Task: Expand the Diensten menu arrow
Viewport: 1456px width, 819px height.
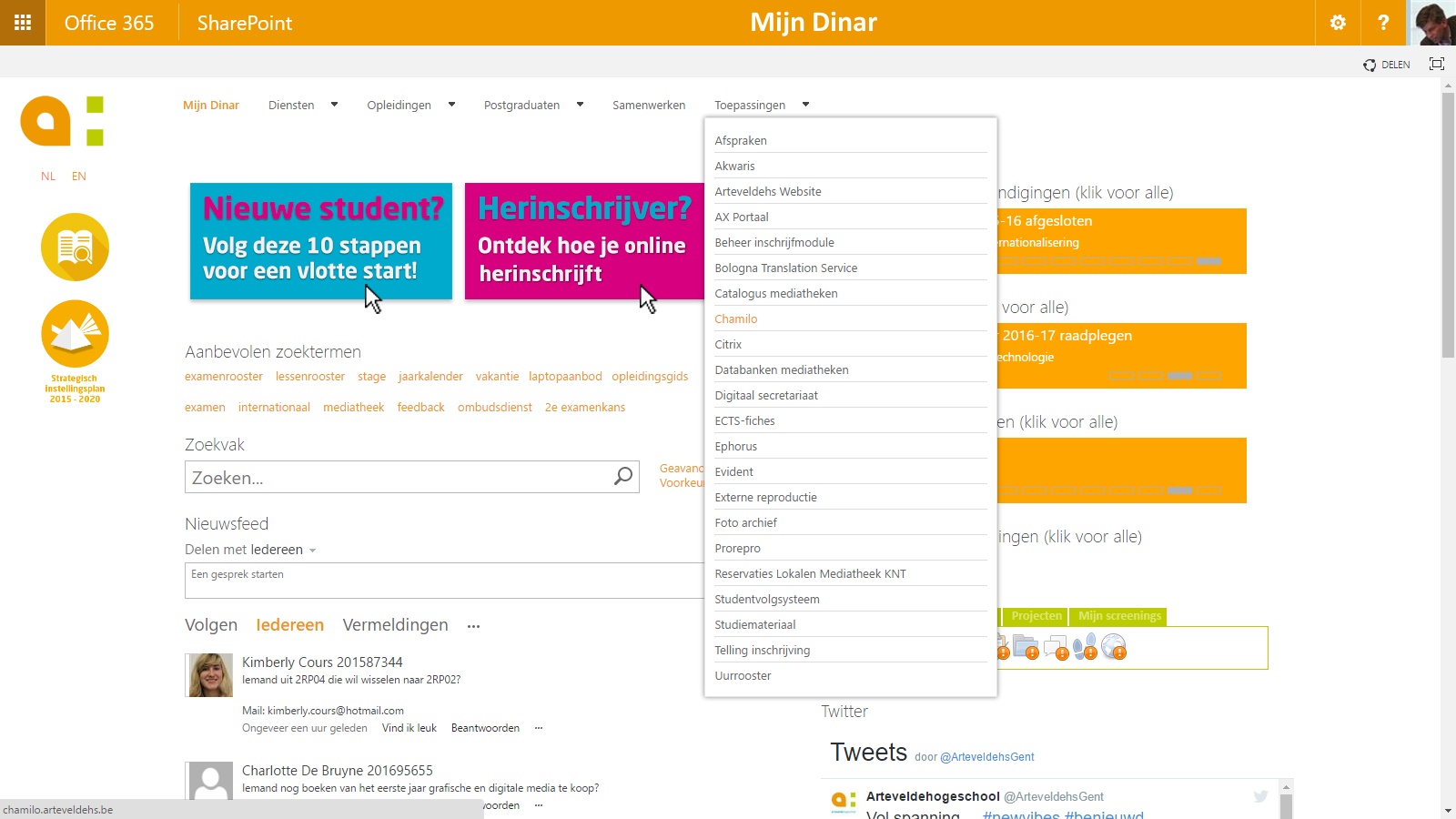Action: pos(334,105)
